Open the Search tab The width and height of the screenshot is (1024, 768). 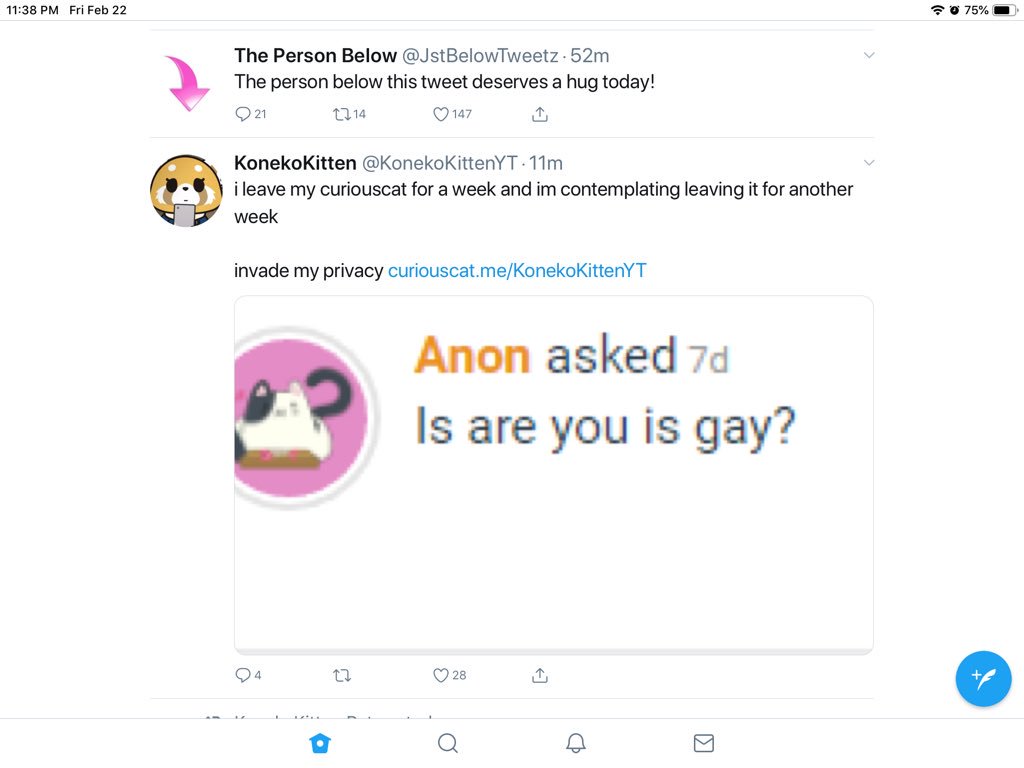tap(448, 743)
